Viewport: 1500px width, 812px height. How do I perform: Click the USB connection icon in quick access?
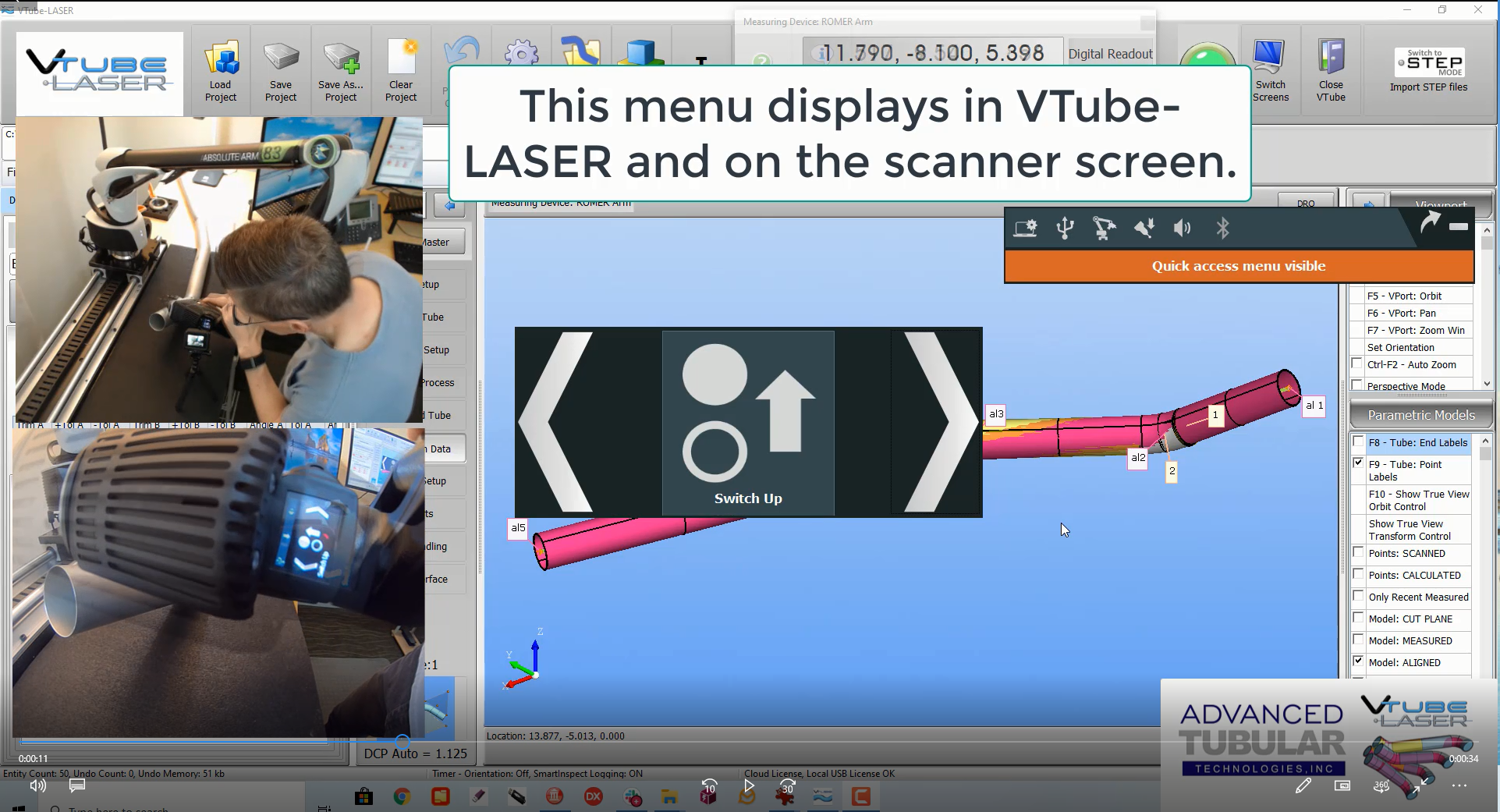[1065, 228]
